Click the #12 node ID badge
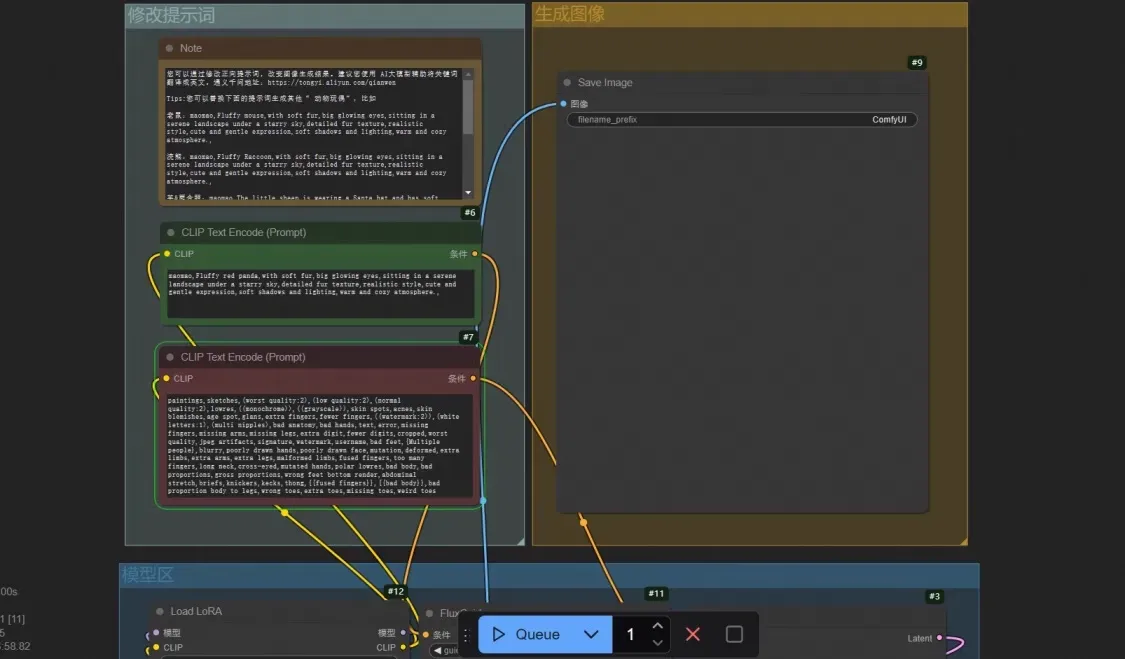 (x=396, y=592)
